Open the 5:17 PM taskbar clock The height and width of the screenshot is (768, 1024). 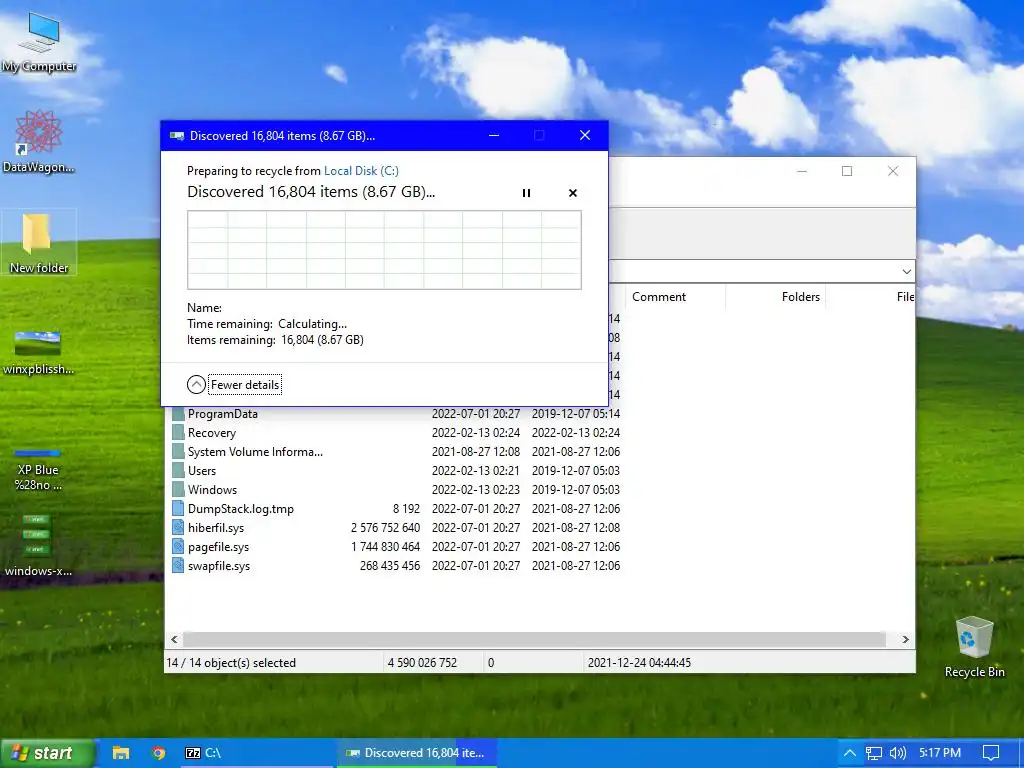pos(940,753)
